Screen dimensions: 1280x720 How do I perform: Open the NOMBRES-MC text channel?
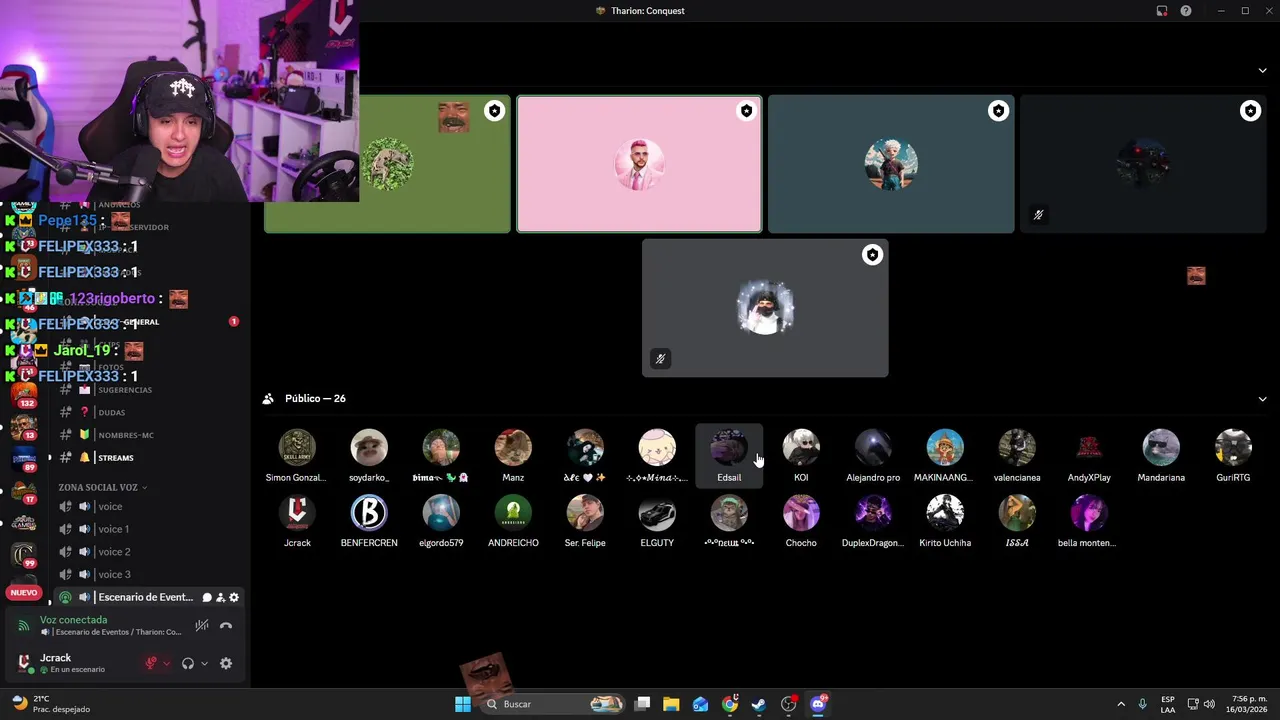coord(125,435)
